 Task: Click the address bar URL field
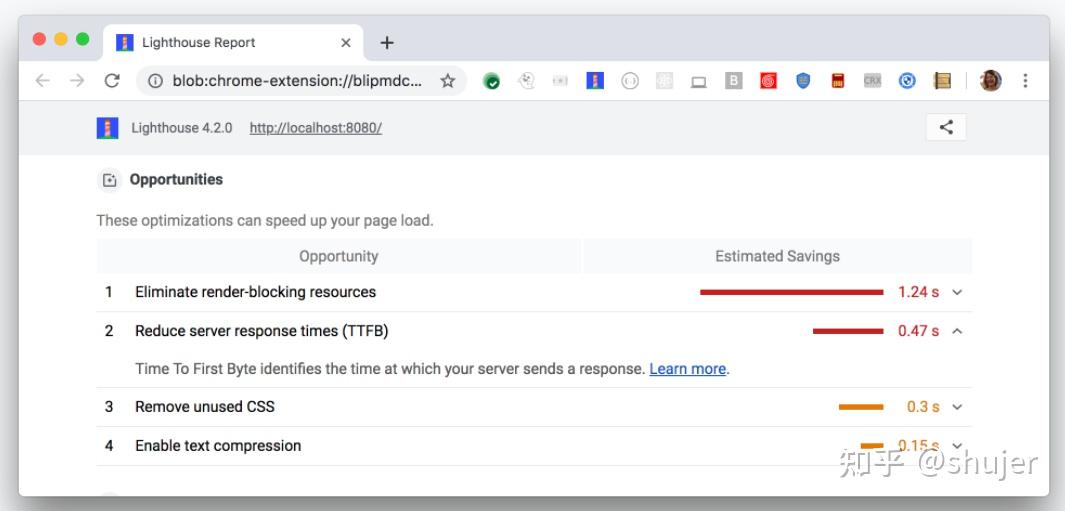click(296, 81)
